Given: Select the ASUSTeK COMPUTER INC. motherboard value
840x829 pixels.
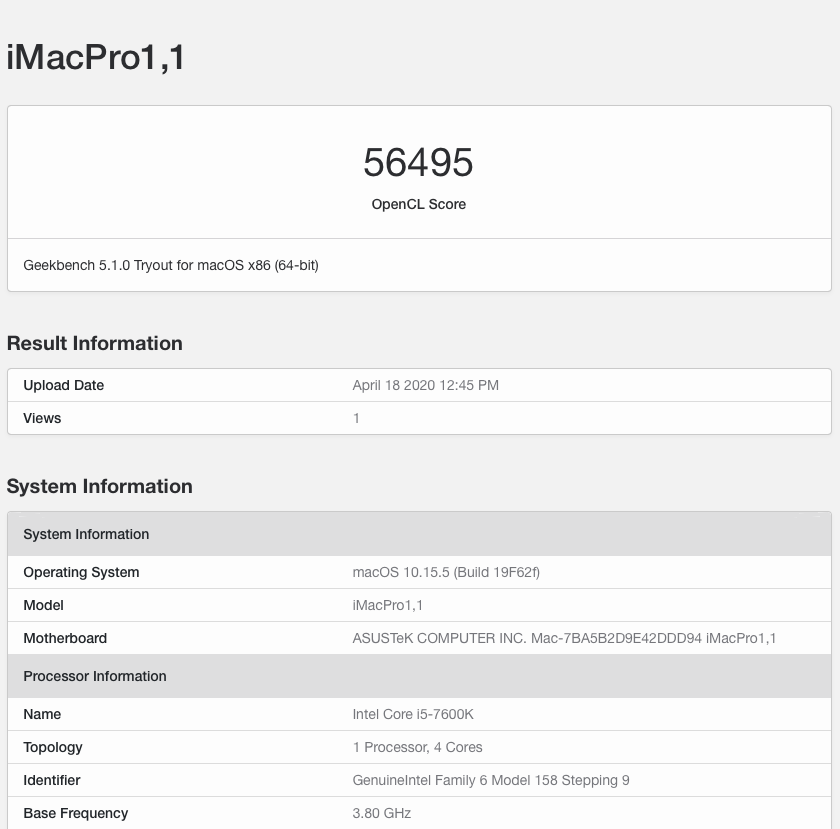Looking at the screenshot, I should pyautogui.click(x=564, y=638).
